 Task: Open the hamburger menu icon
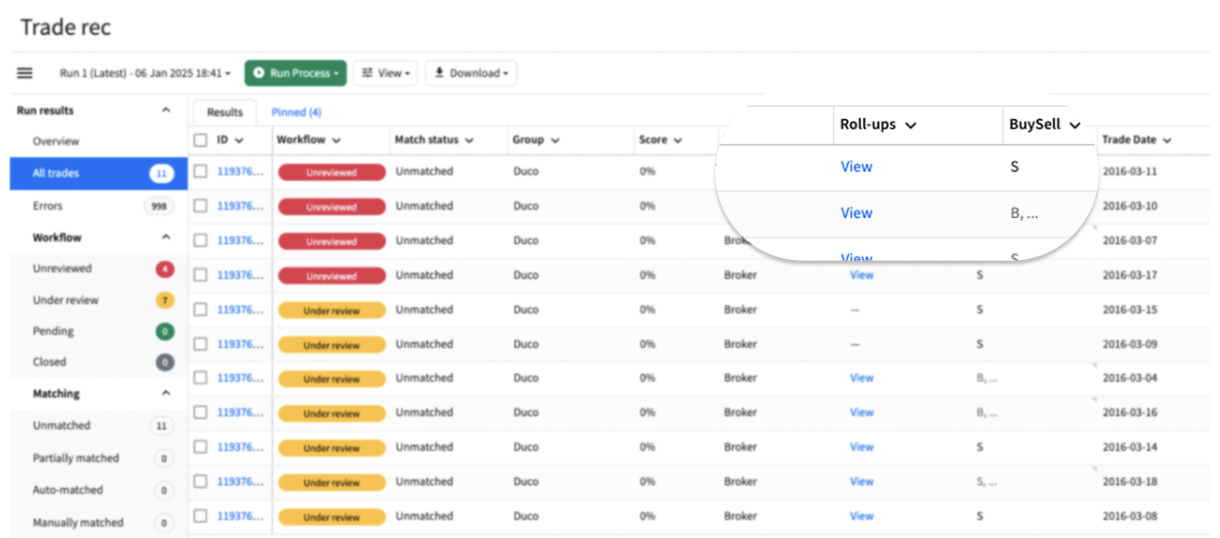[x=25, y=73]
